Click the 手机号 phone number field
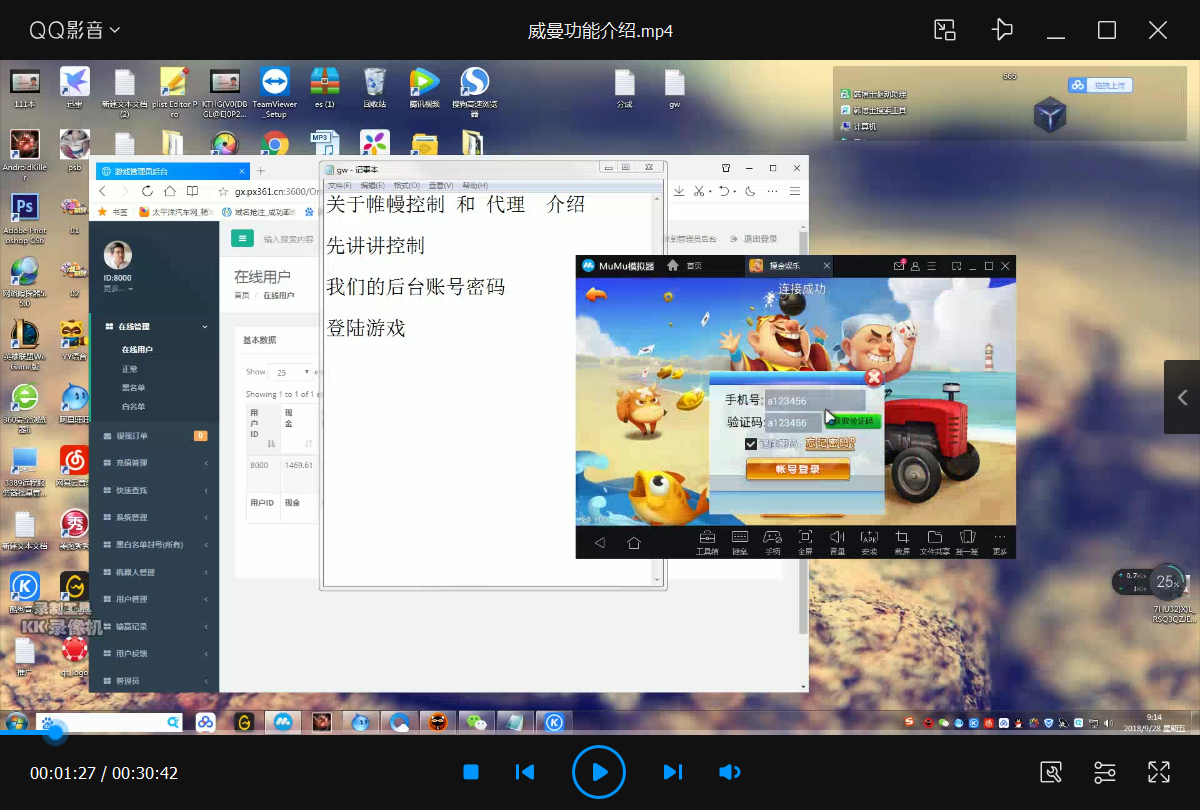Image resolution: width=1200 pixels, height=810 pixels. (815, 400)
